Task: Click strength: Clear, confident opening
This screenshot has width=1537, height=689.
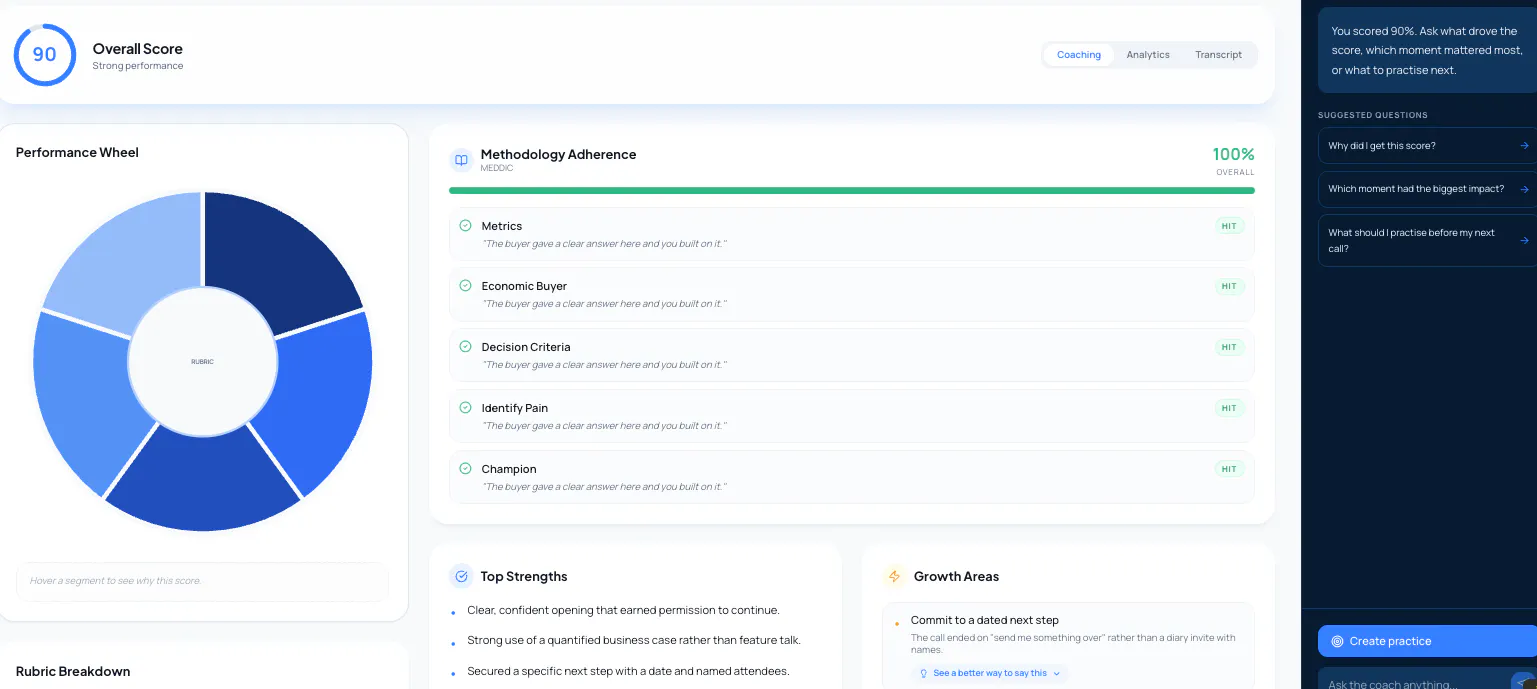Action: [623, 610]
